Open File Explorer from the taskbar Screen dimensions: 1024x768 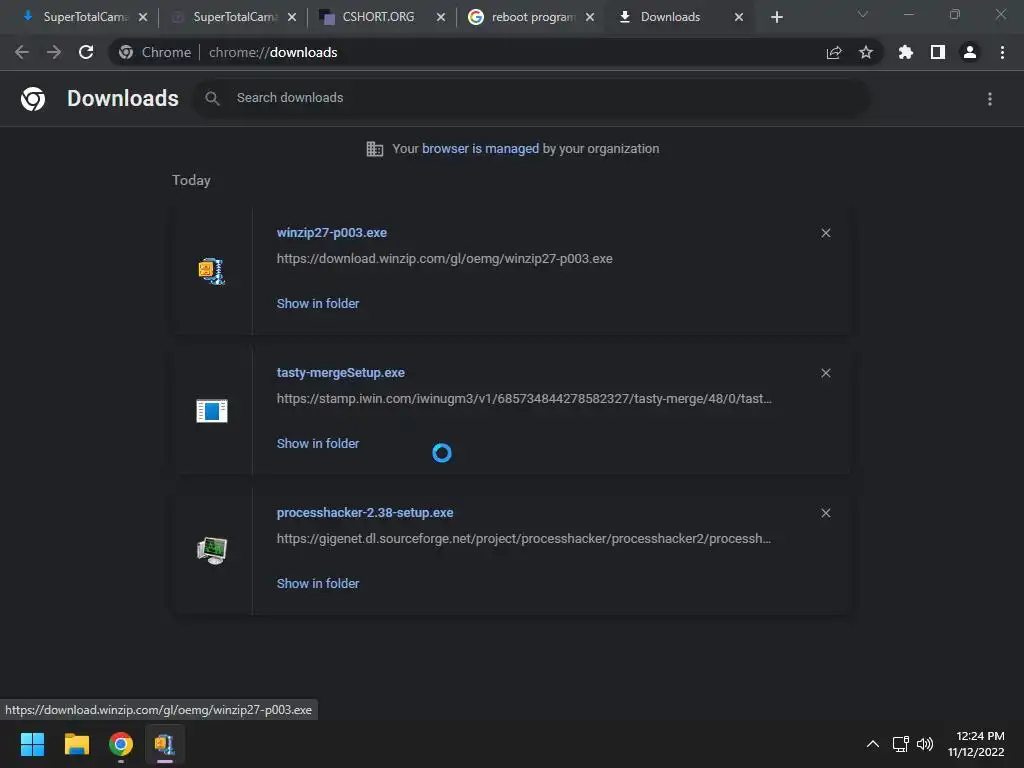click(76, 744)
